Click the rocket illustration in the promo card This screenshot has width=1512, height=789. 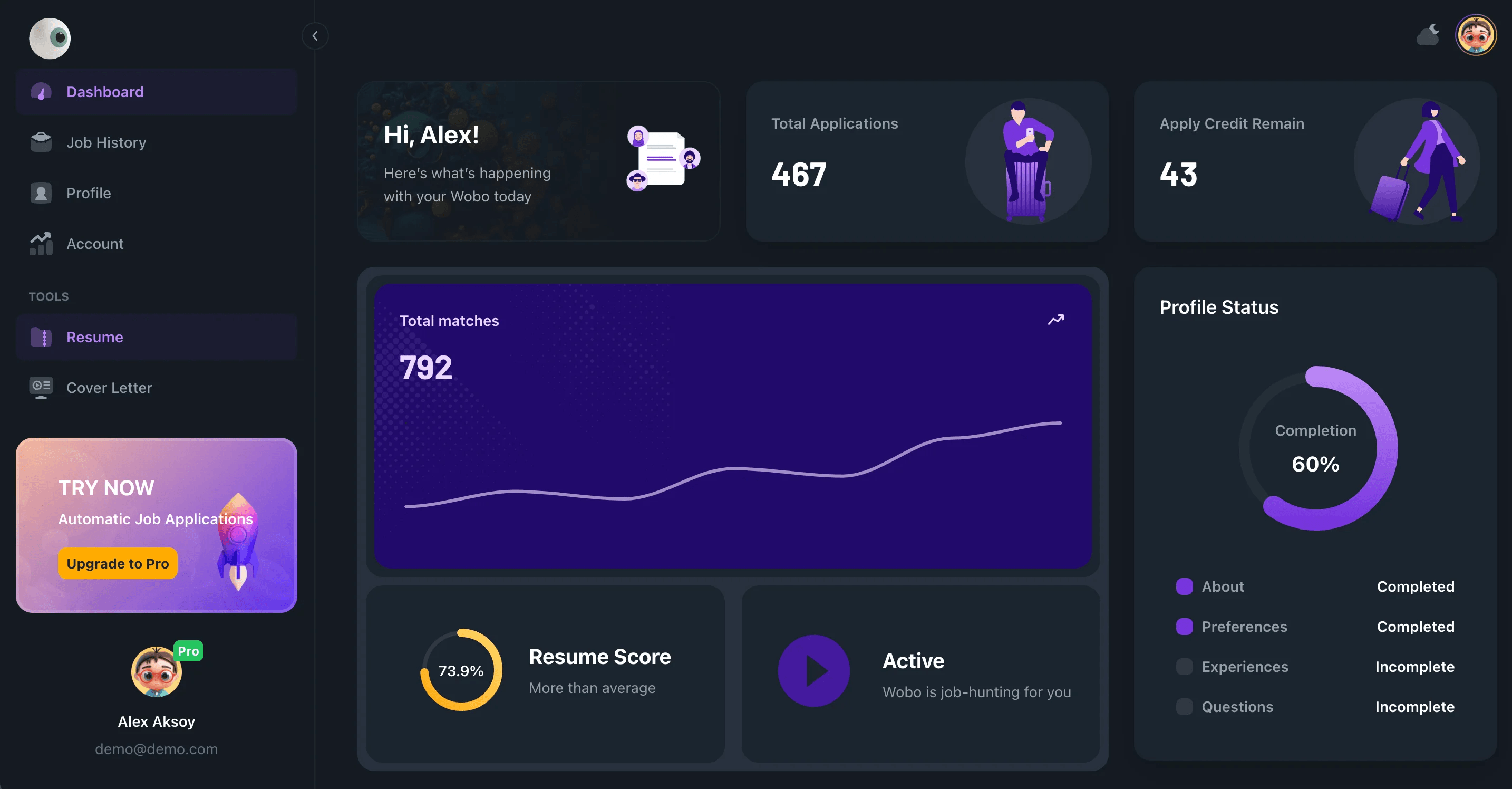(238, 541)
